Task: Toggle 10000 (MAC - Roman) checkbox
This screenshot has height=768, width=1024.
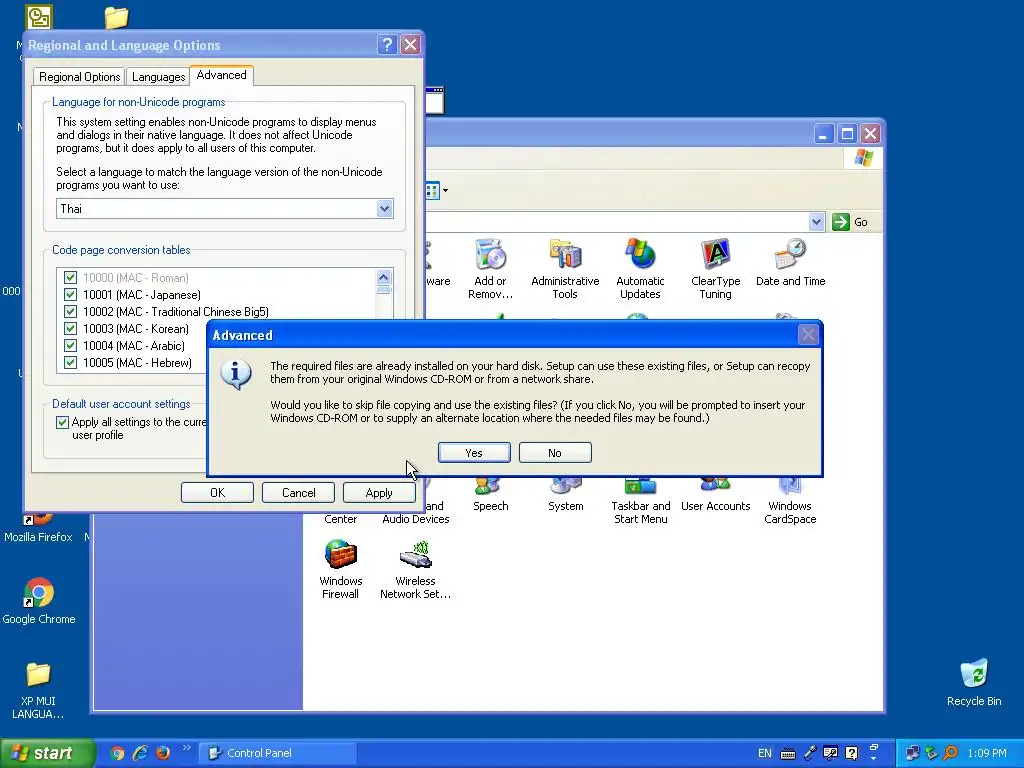Action: pos(71,278)
